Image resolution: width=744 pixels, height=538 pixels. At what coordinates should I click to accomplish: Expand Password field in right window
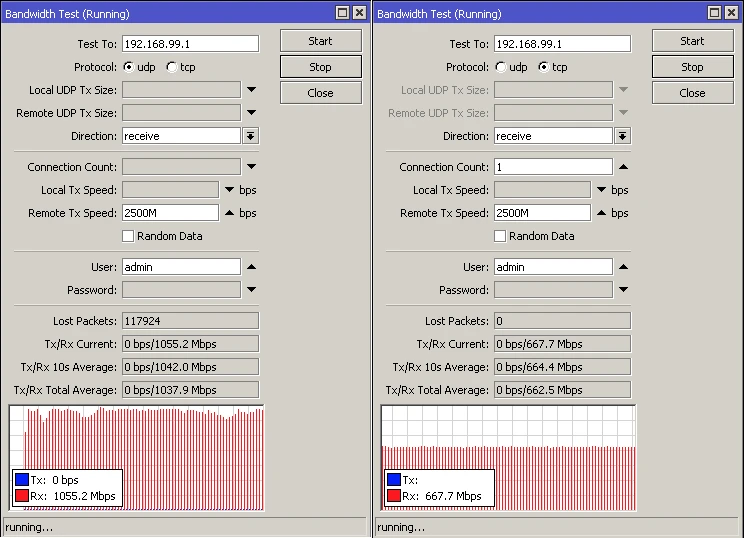click(x=623, y=289)
